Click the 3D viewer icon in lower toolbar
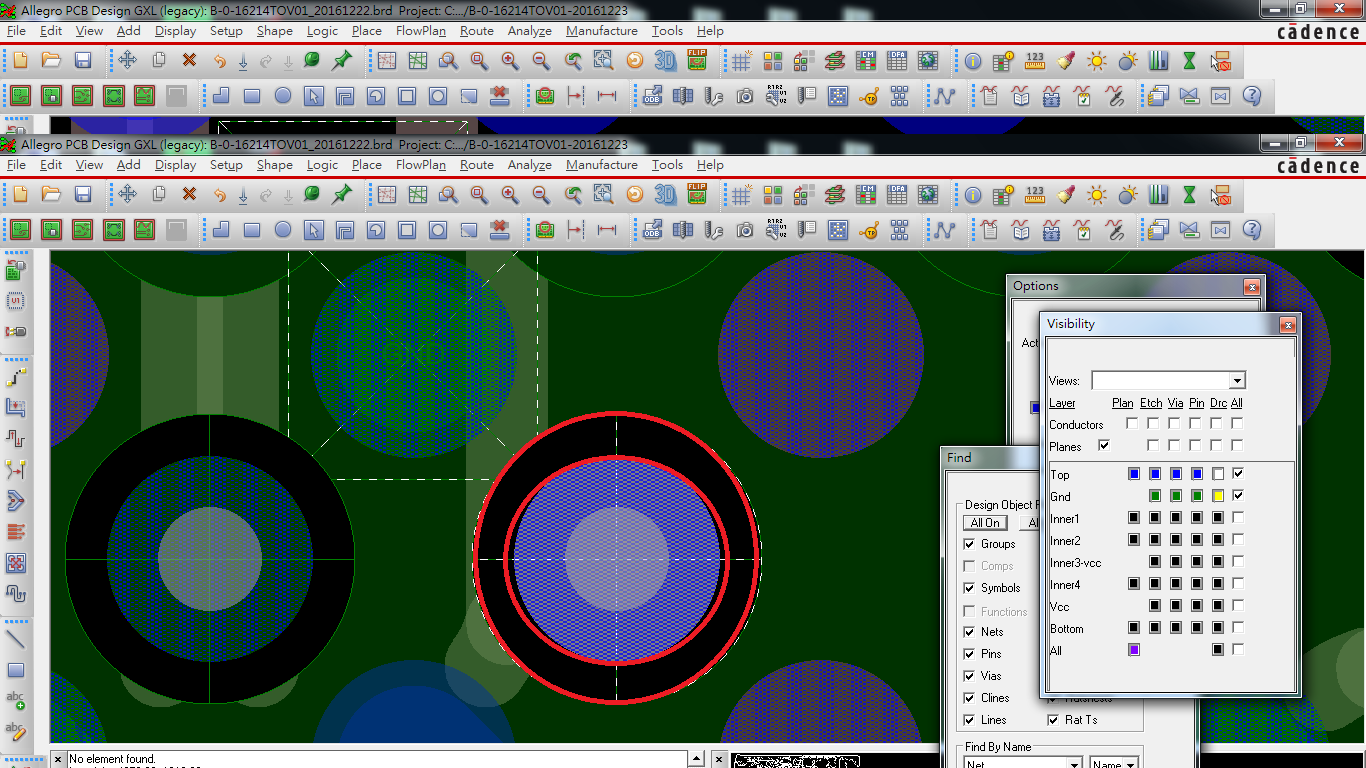Screen dimensions: 1366x768 pyautogui.click(x=665, y=195)
